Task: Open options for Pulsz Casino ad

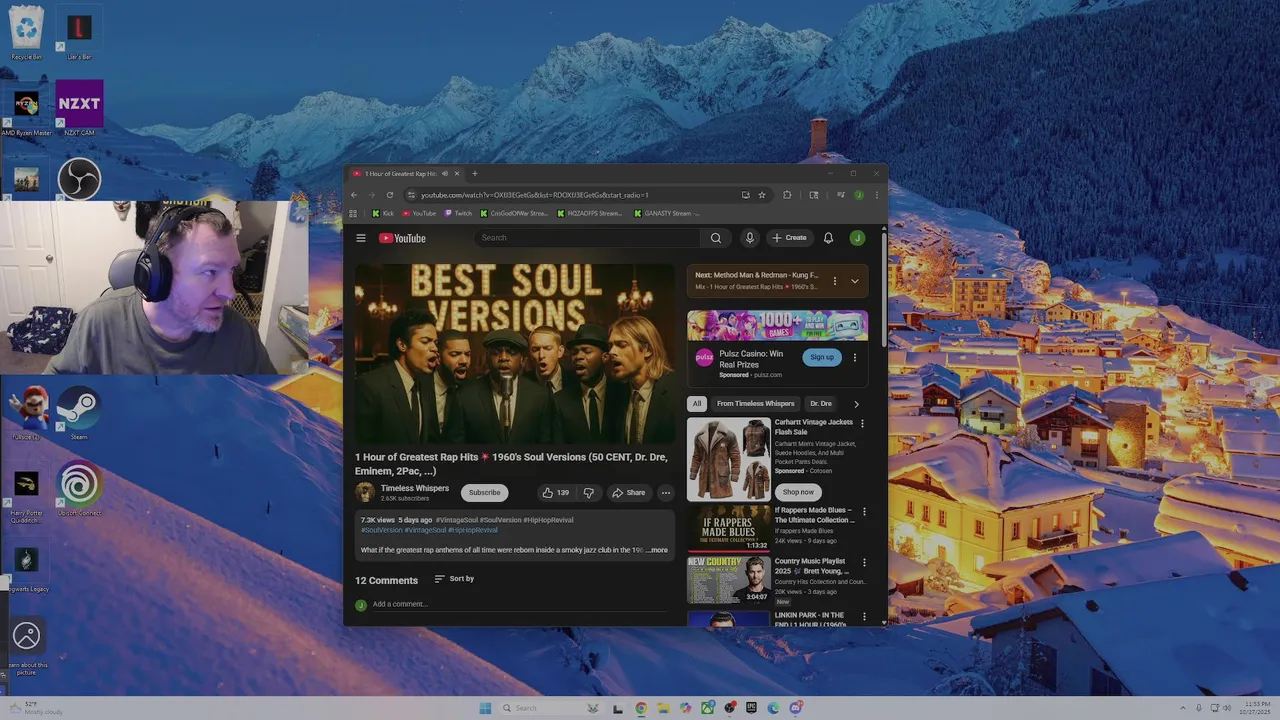Action: (x=854, y=357)
